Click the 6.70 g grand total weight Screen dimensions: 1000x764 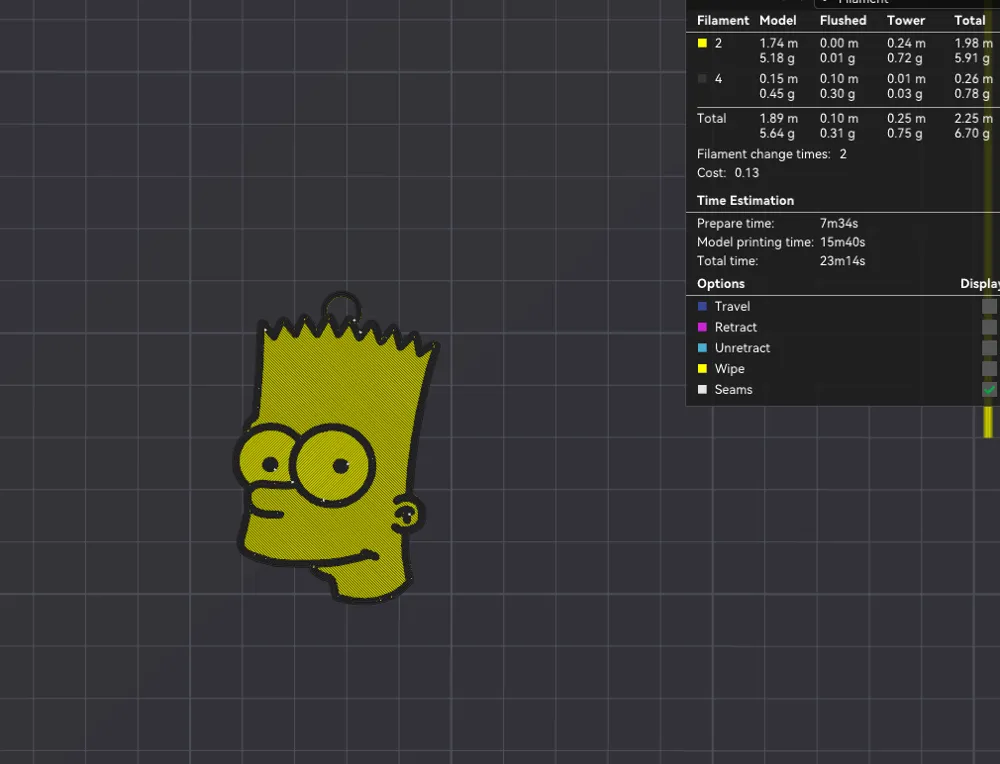(x=972, y=133)
